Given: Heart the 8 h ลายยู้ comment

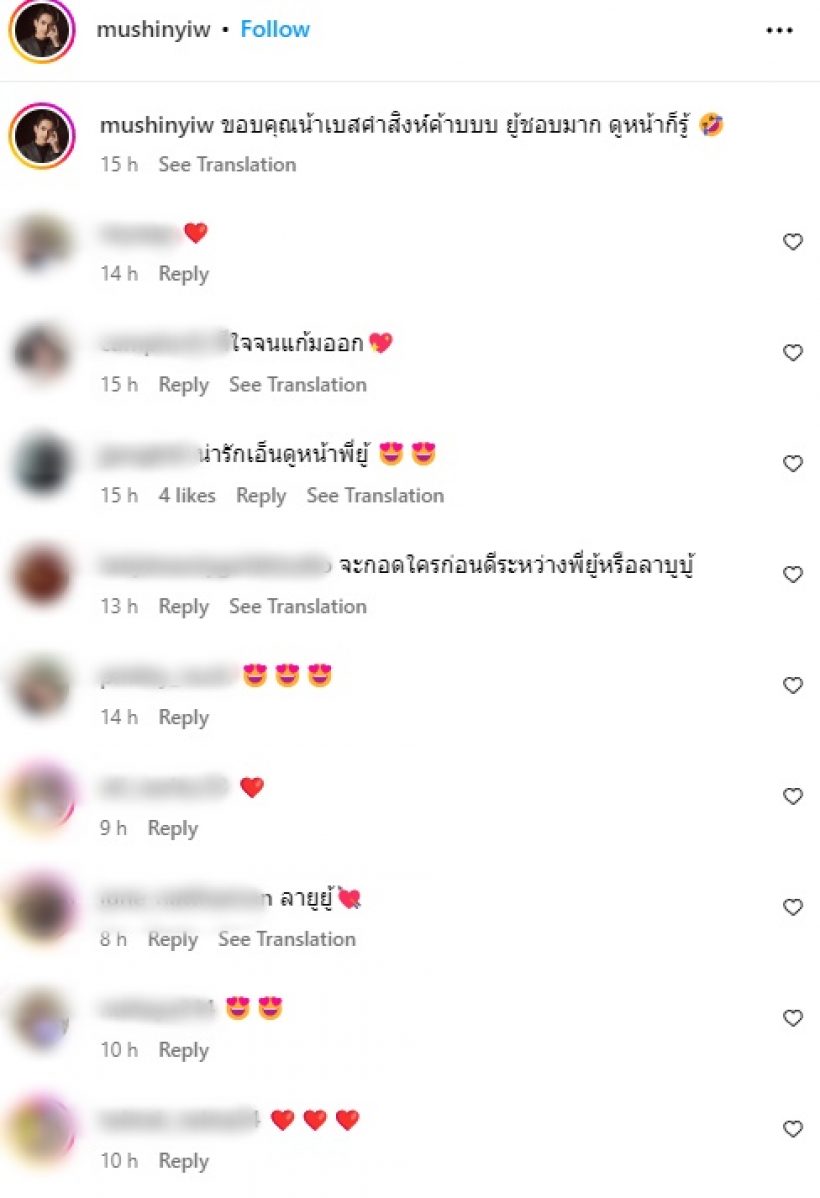Looking at the screenshot, I should 792,907.
